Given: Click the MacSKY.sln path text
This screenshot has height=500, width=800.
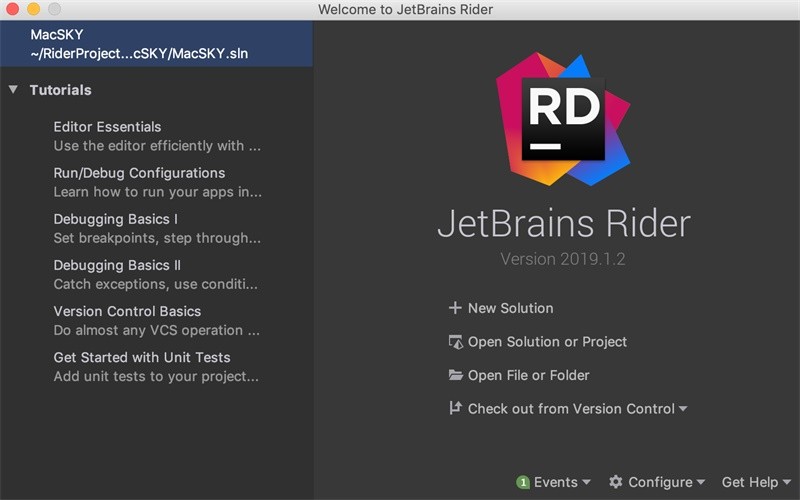Looking at the screenshot, I should (x=139, y=54).
